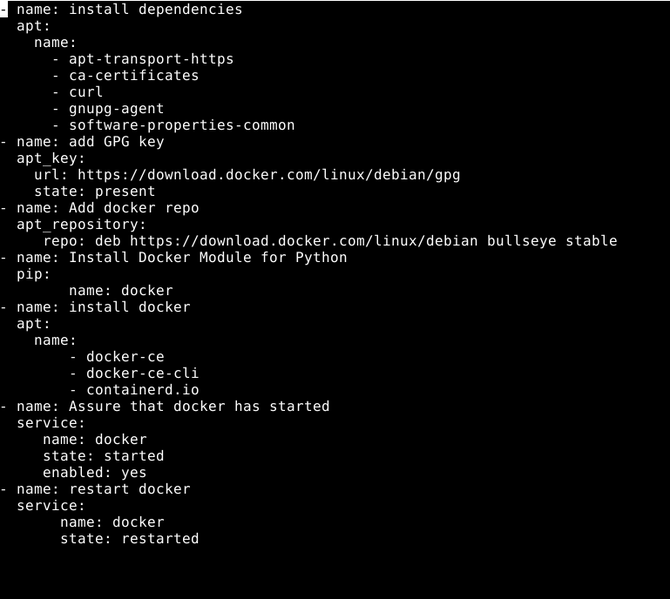The height and width of the screenshot is (599, 670).
Task: Click the docker repo URL ending in bullseye stable
Action: [x=373, y=241]
